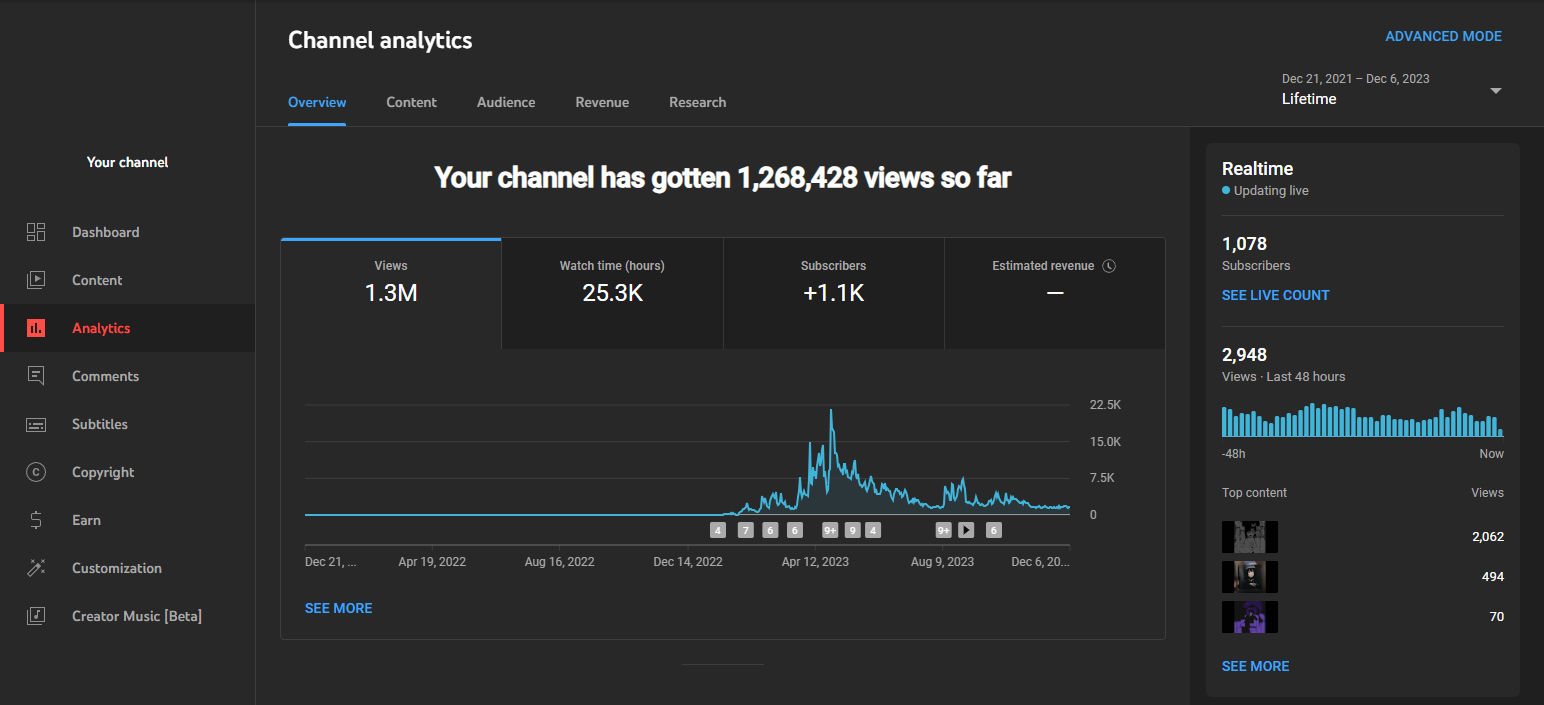Click SEE MORE in the Realtime panel
1544x705 pixels.
(x=1256, y=666)
